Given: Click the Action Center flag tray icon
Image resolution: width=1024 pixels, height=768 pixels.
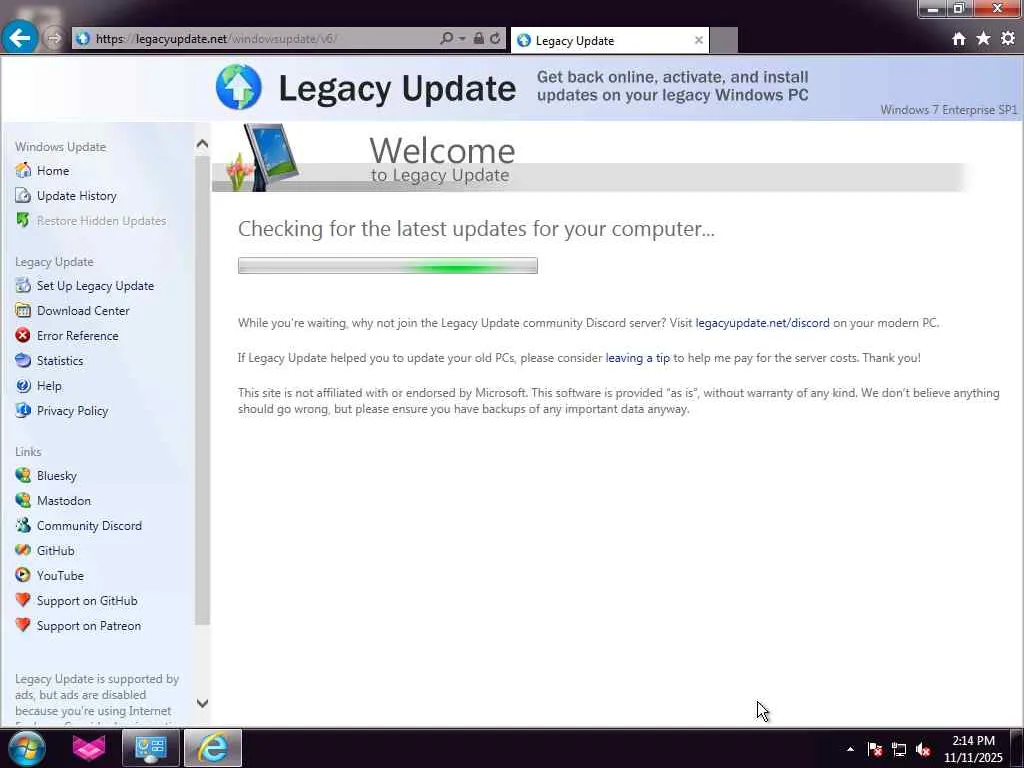Looking at the screenshot, I should (875, 749).
